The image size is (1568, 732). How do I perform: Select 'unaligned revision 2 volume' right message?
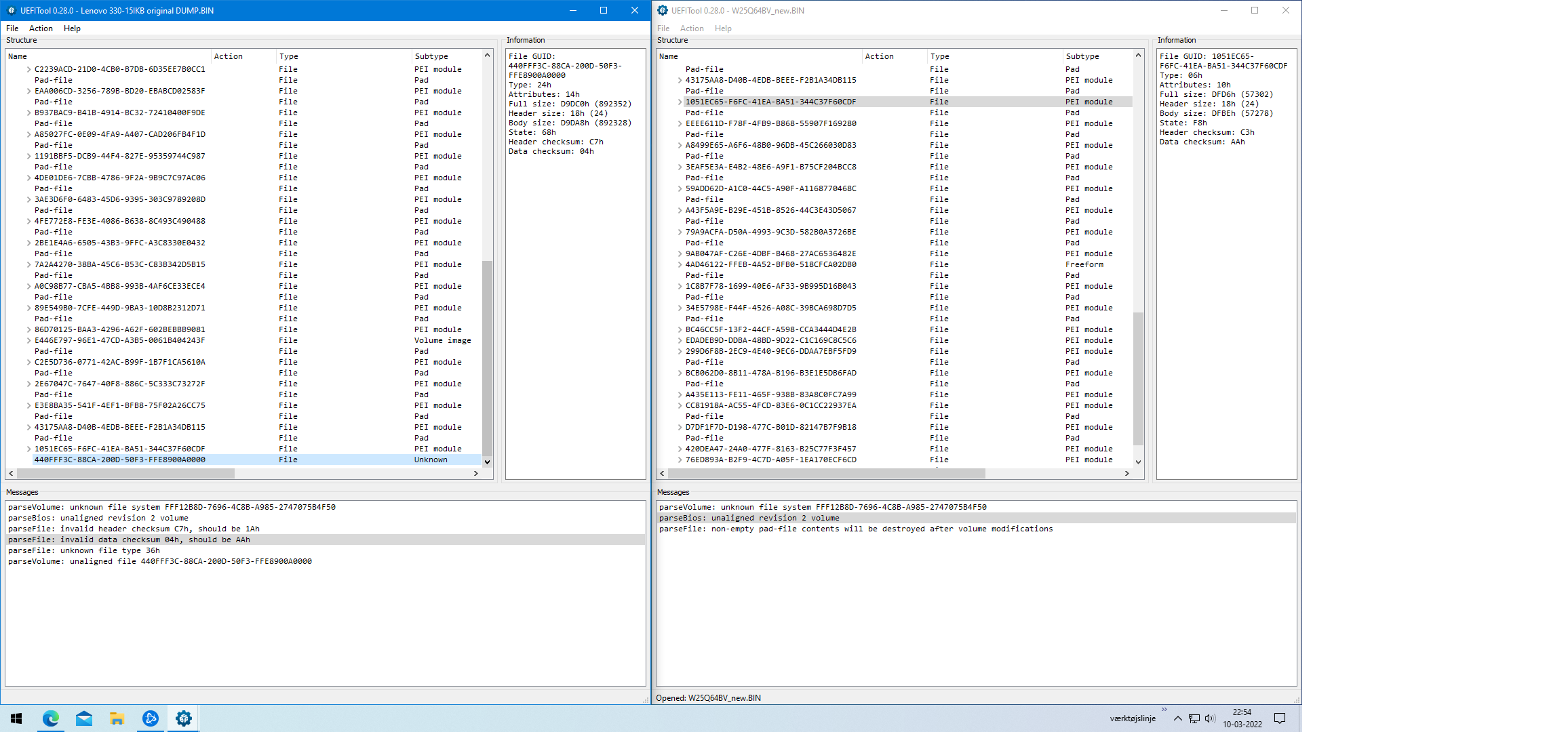(977, 518)
